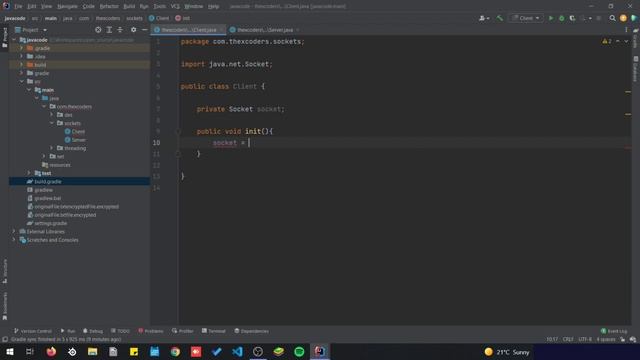
Task: Collapse the src folder in Project tree
Action: (x=22, y=81)
